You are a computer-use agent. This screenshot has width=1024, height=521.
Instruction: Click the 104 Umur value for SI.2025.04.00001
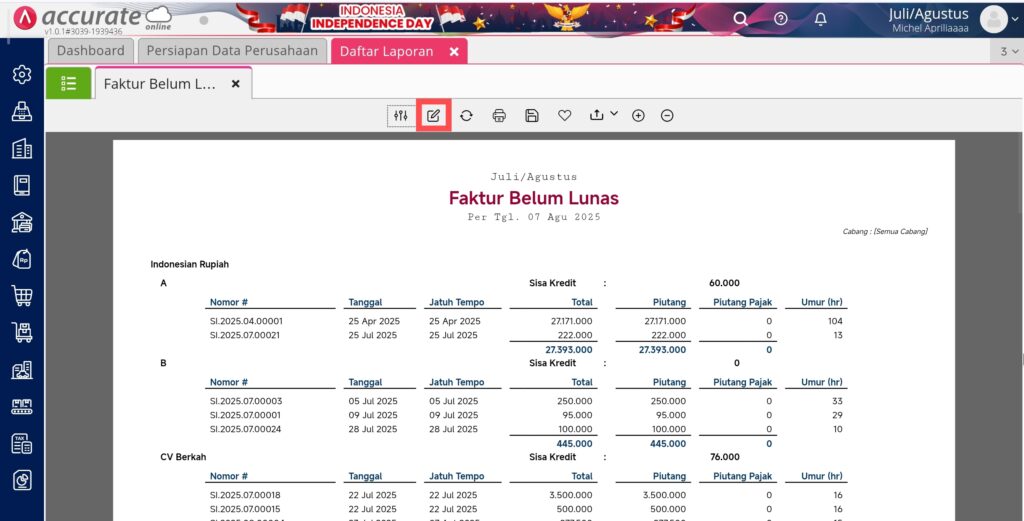pyautogui.click(x=835, y=321)
